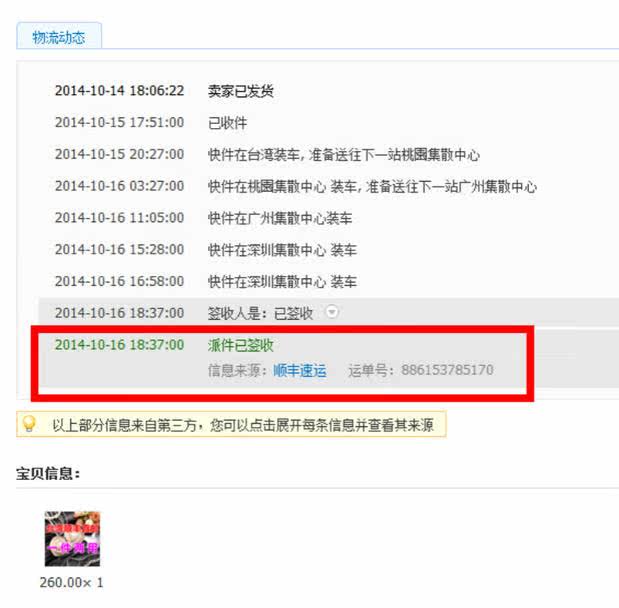This screenshot has width=619, height=608.
Task: Click the 信息来源 label
Action: (x=237, y=370)
